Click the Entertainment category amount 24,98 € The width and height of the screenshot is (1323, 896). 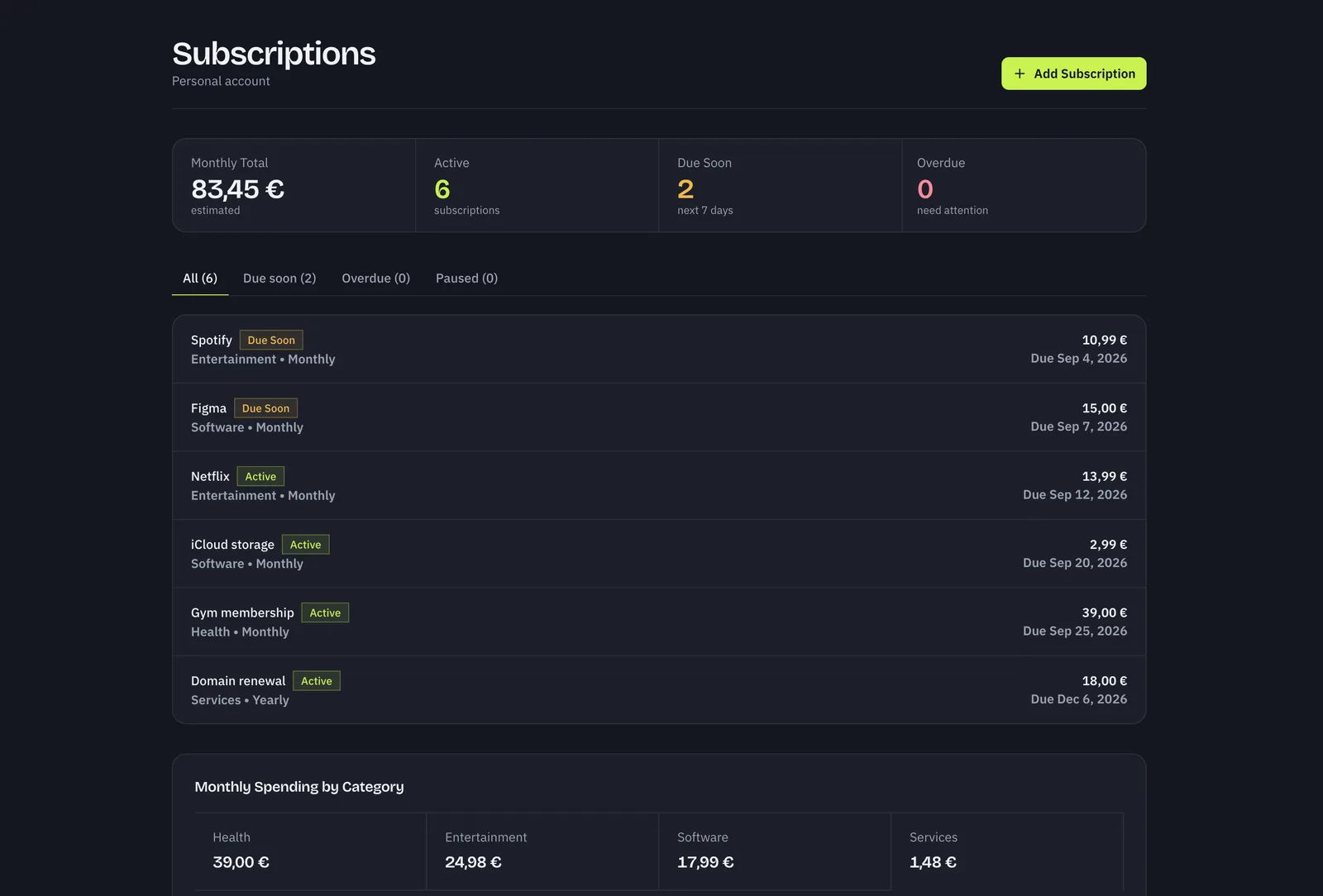coord(473,862)
